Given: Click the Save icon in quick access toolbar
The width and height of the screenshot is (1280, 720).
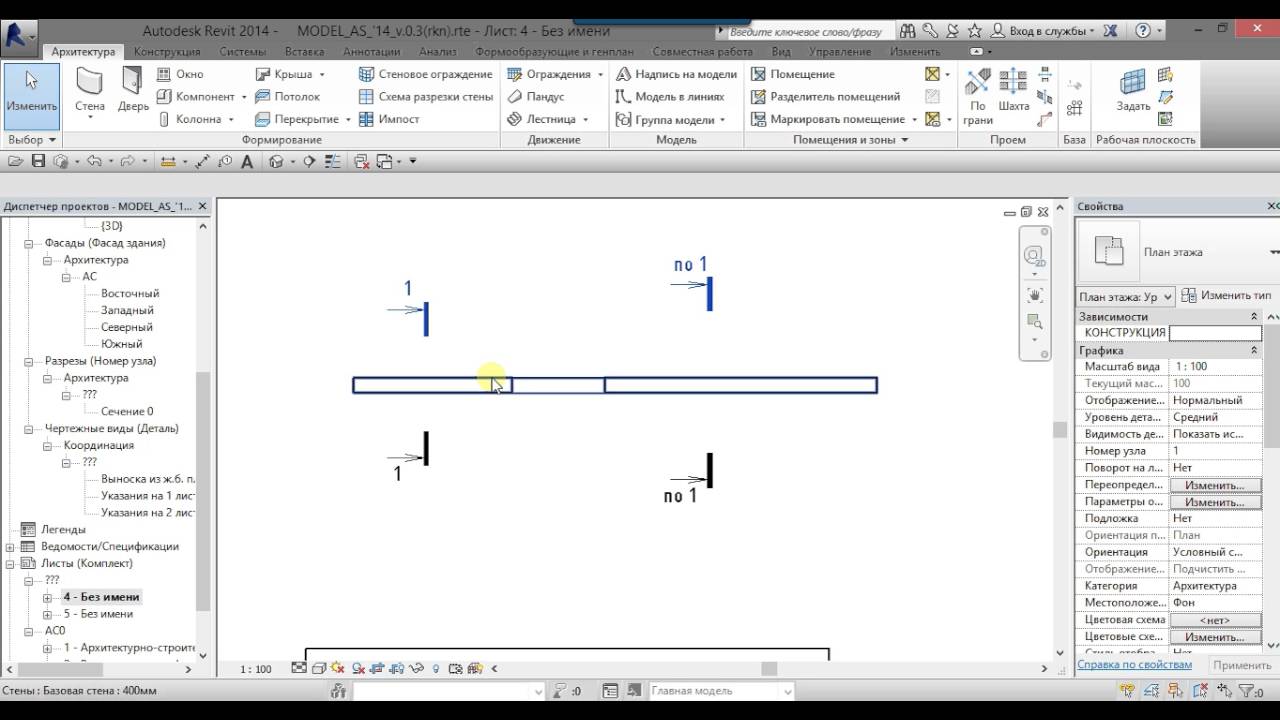Looking at the screenshot, I should (x=38, y=161).
